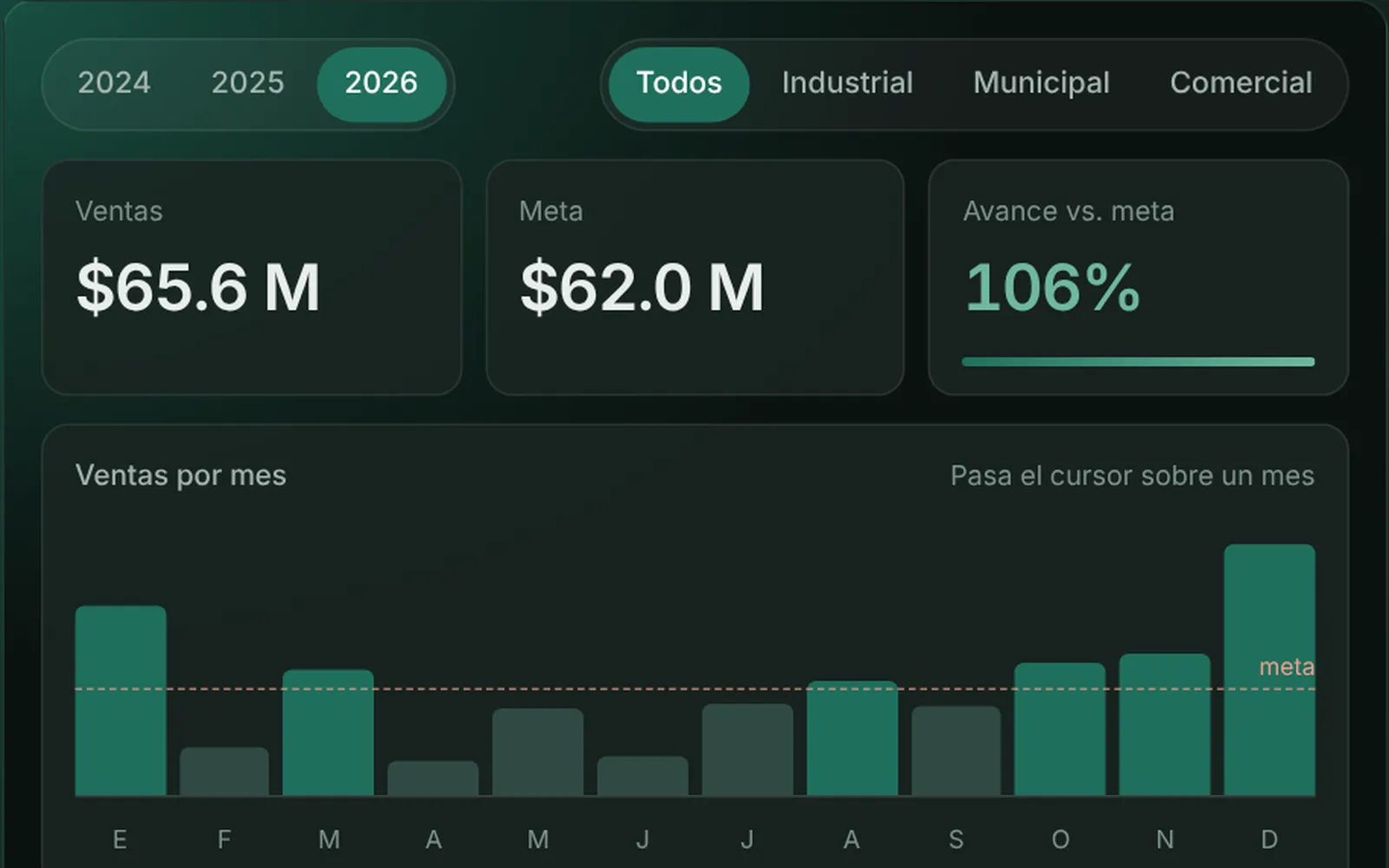Click the October (O) sales bar

(x=1060, y=729)
